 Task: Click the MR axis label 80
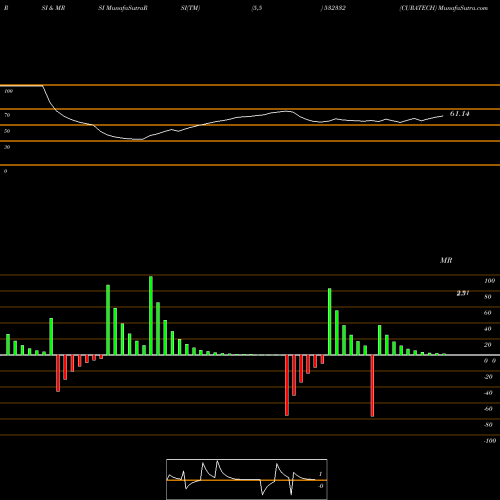(488, 297)
